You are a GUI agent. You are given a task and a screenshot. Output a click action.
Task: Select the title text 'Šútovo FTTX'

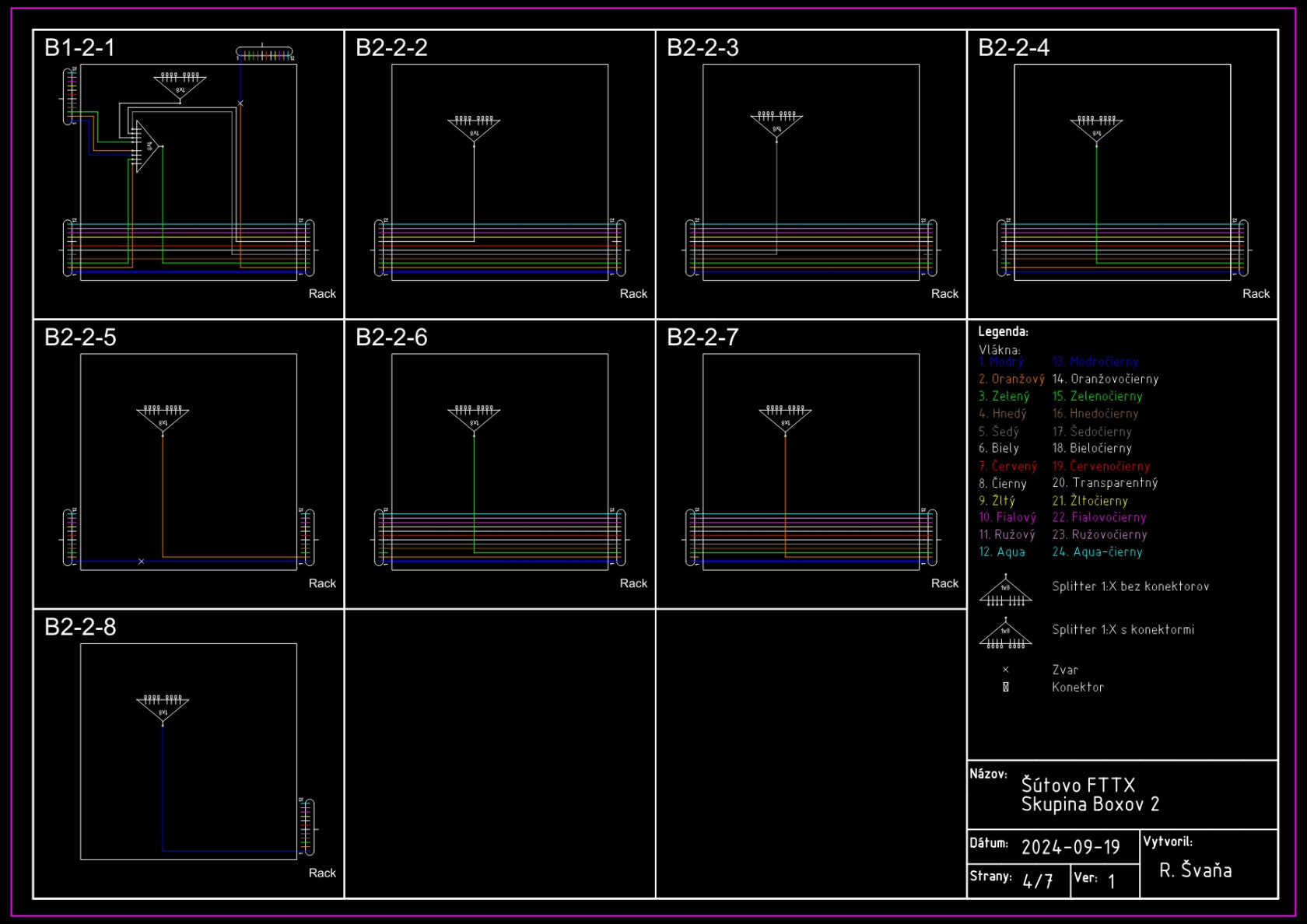tap(1077, 785)
